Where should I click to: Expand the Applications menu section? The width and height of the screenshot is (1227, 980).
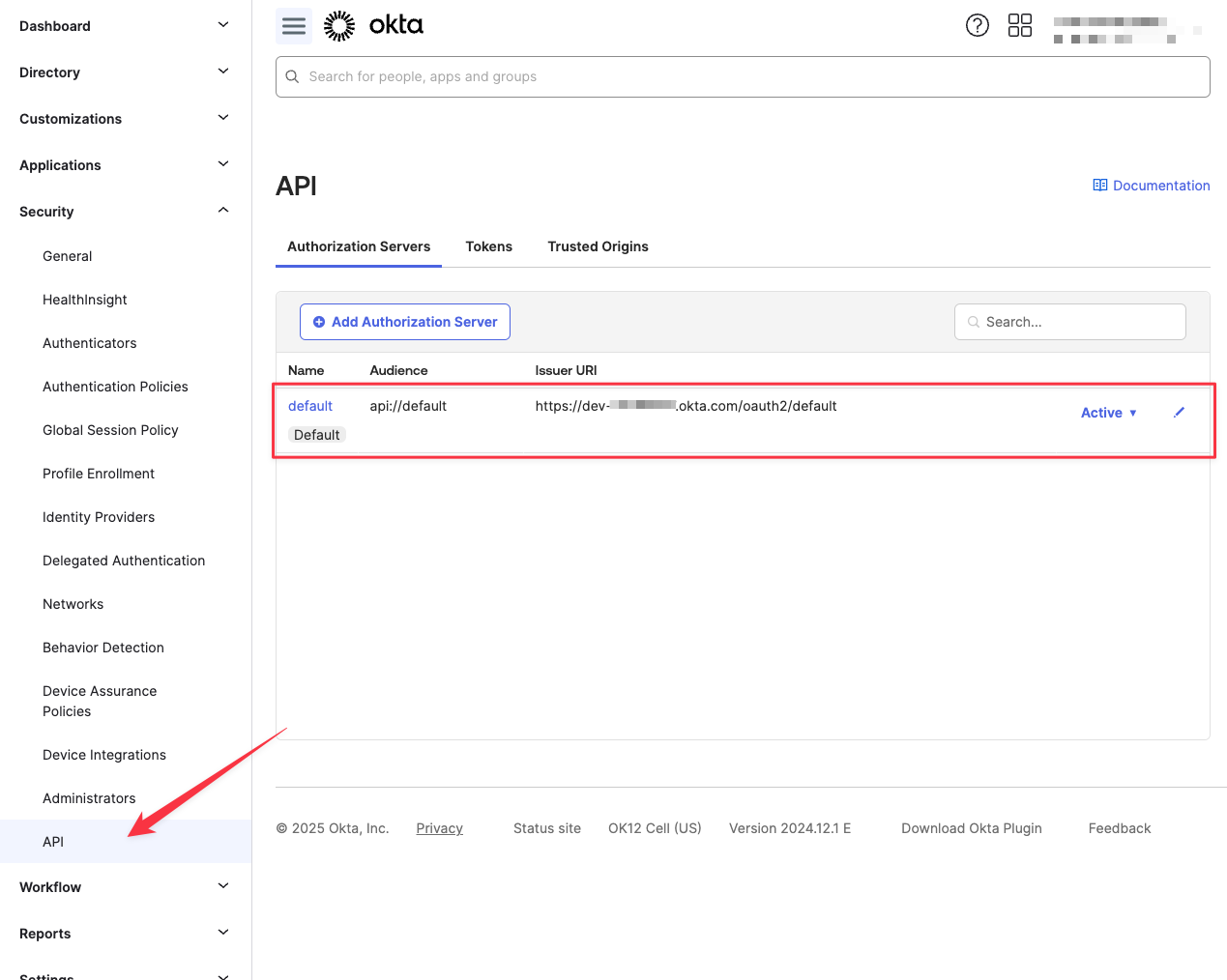pos(223,164)
